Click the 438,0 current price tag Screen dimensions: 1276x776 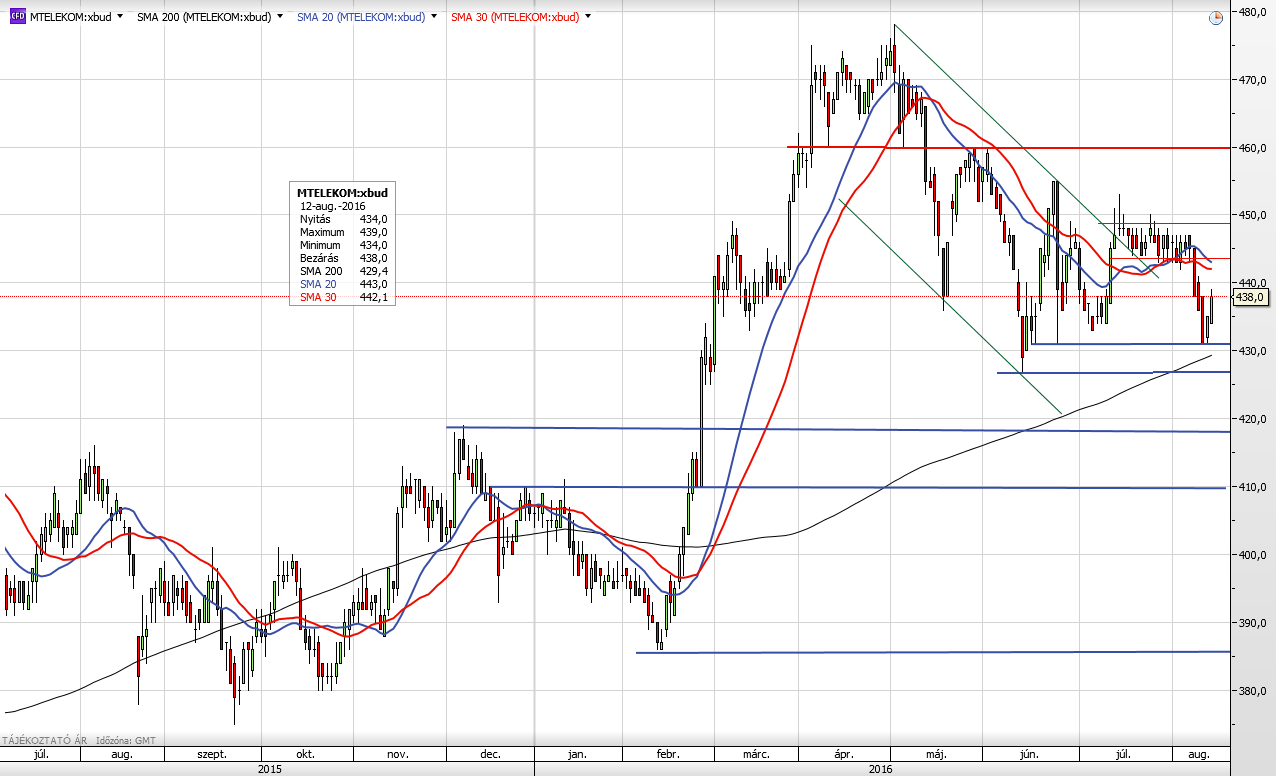click(1251, 297)
